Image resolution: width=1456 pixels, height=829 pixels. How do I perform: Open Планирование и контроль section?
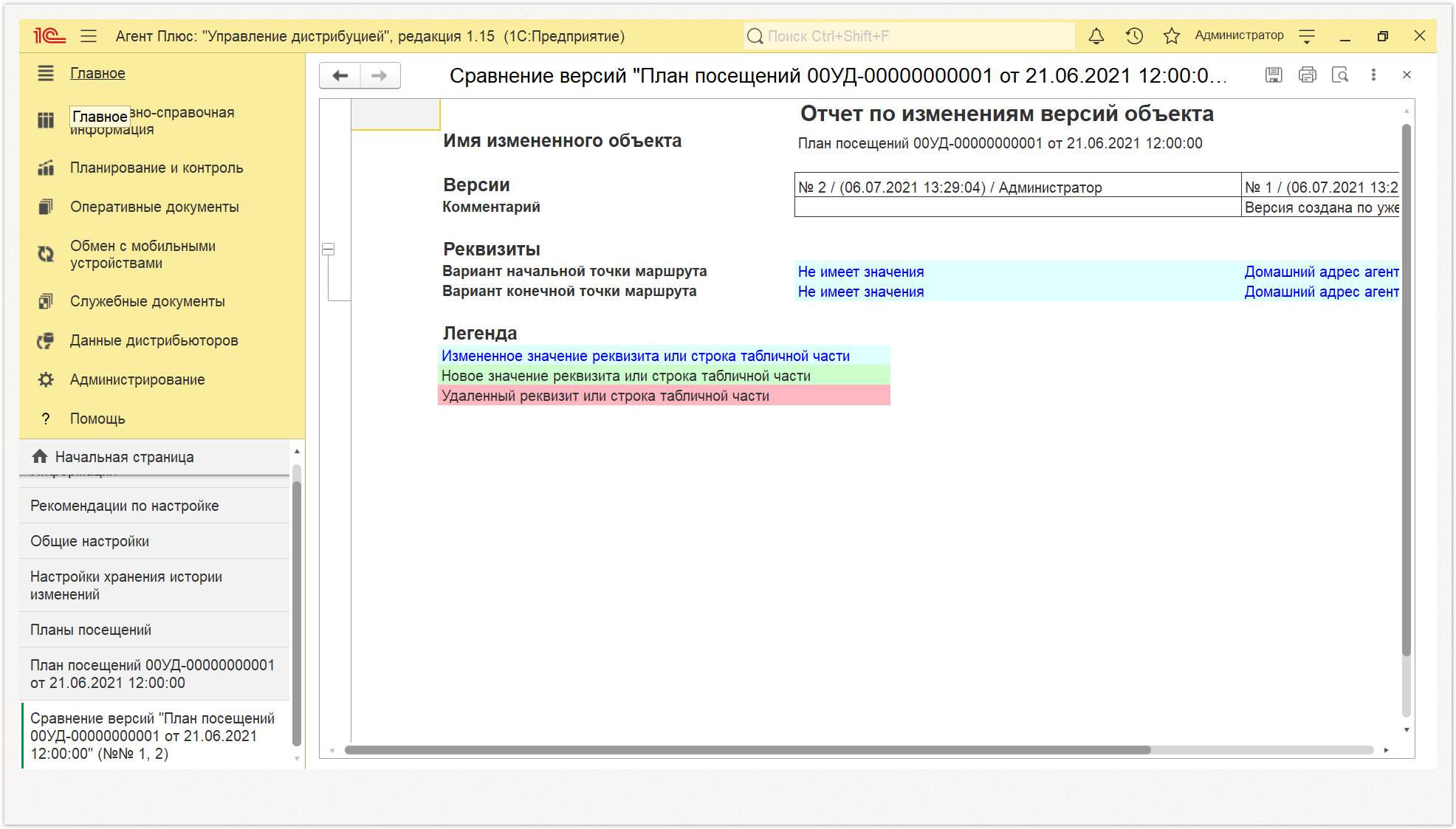157,168
